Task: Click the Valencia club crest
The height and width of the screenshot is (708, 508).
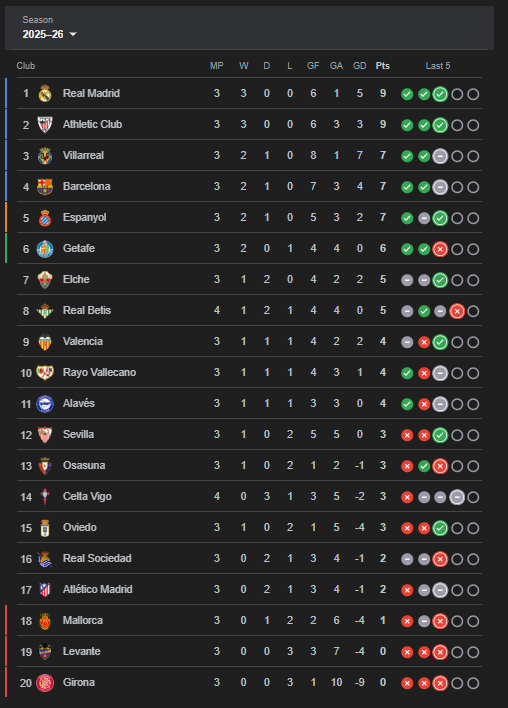Action: pos(45,342)
